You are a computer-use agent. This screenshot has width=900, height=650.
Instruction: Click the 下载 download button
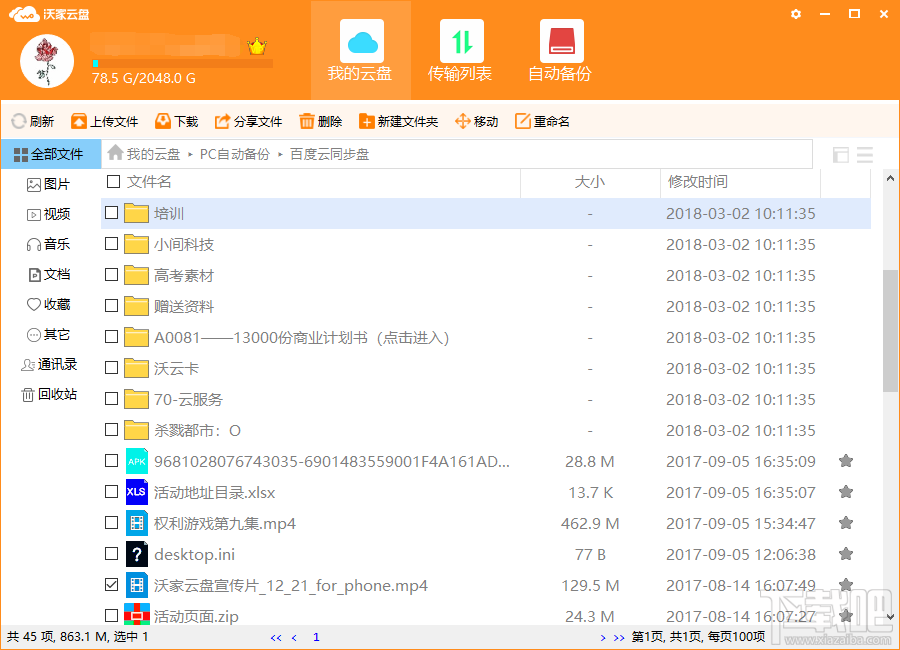(x=177, y=121)
